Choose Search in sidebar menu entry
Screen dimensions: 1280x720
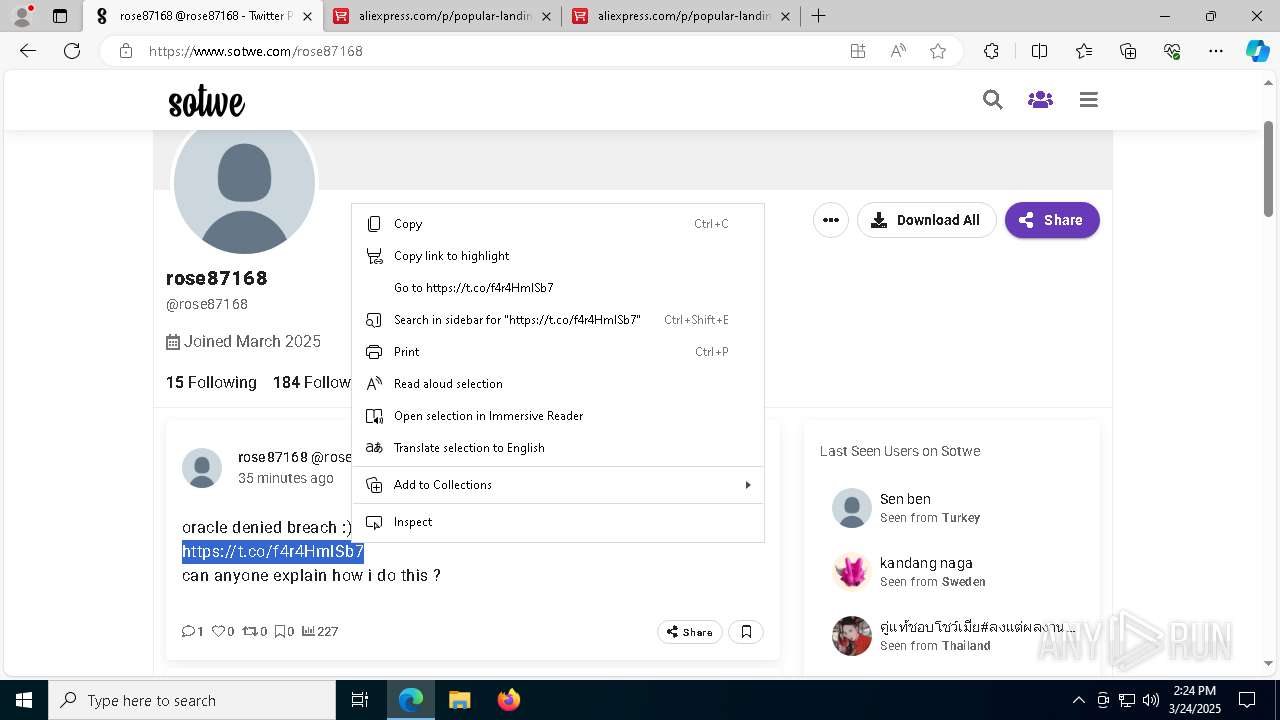pyautogui.click(x=558, y=320)
